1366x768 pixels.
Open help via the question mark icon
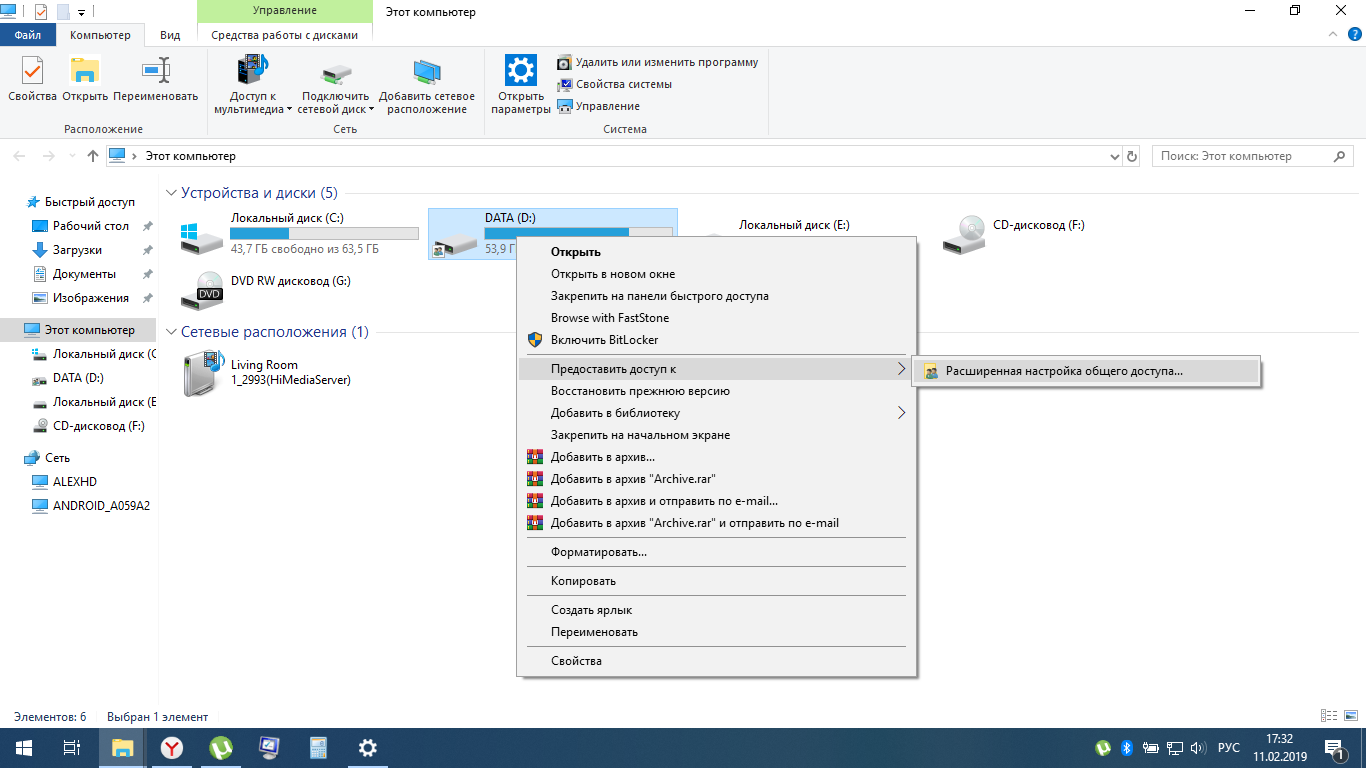coord(1354,34)
